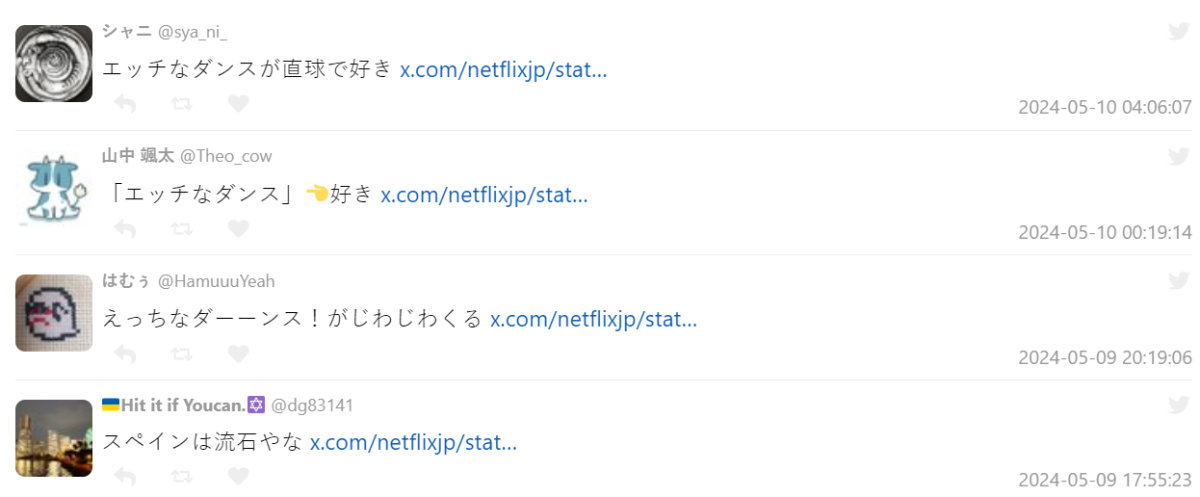Open the netflixjp link in @Theo_cow tweet
Viewport: 1200px width, 497px height.
coord(484,195)
